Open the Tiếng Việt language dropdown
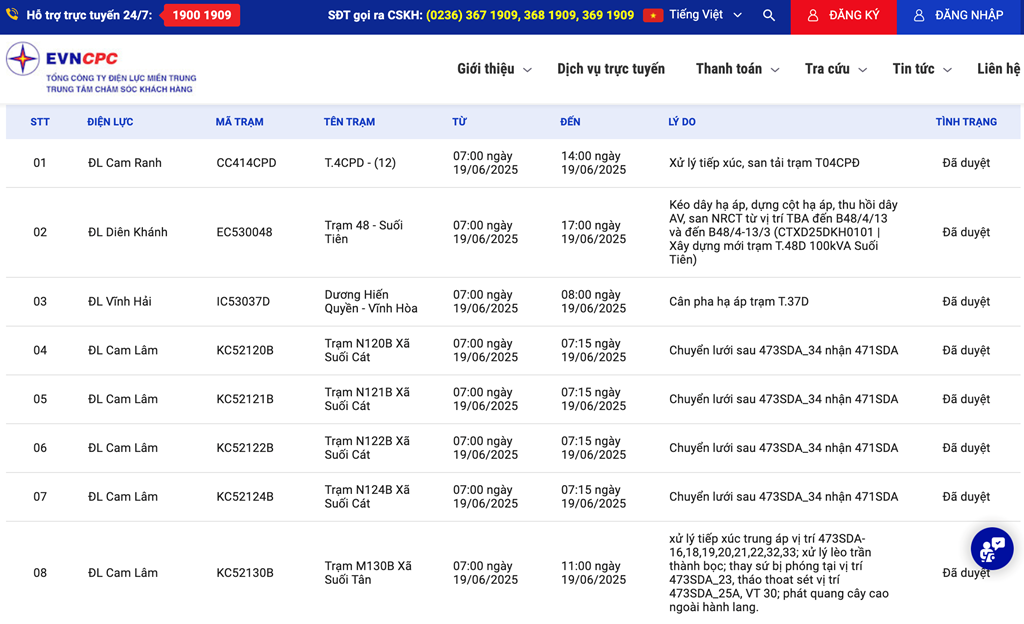The height and width of the screenshot is (624, 1024). click(x=705, y=14)
